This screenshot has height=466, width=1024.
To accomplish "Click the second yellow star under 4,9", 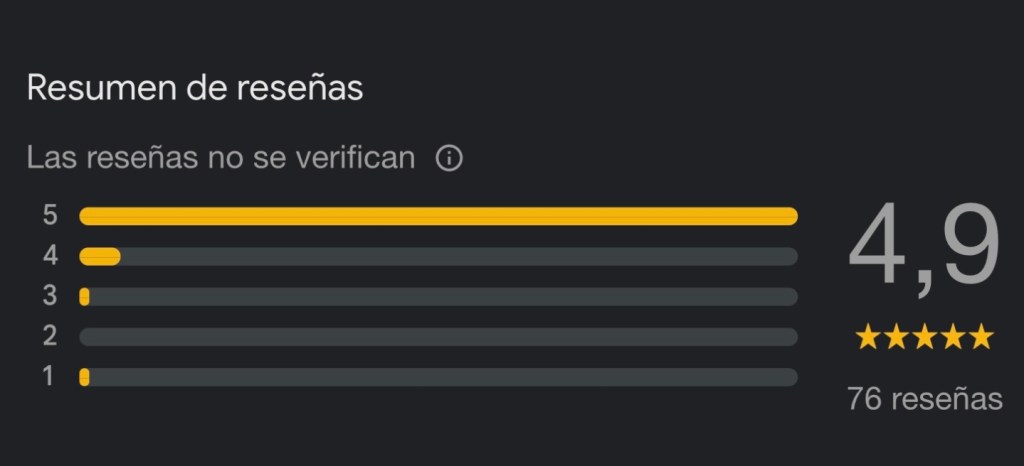I will [x=896, y=337].
